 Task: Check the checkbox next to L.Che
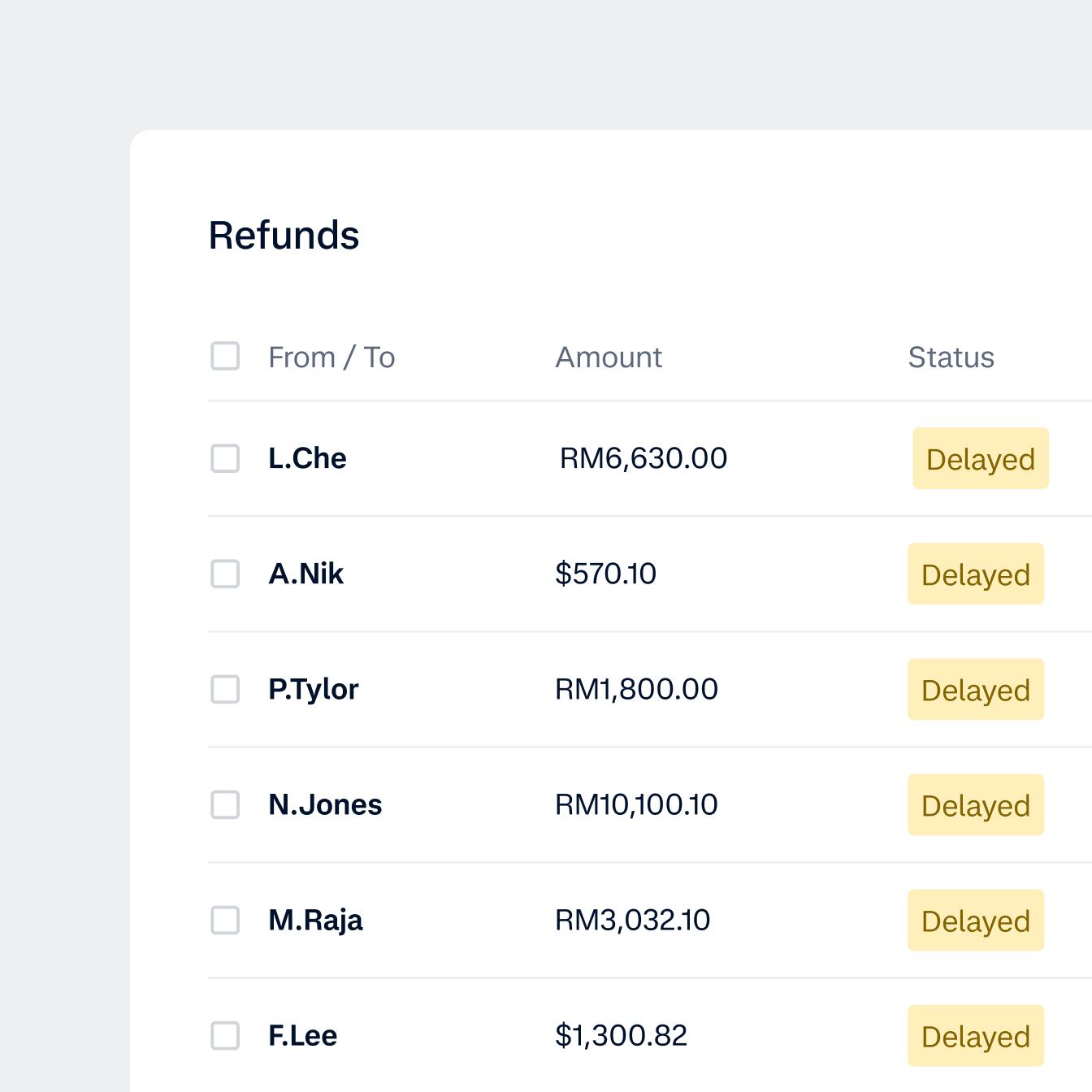tap(225, 457)
